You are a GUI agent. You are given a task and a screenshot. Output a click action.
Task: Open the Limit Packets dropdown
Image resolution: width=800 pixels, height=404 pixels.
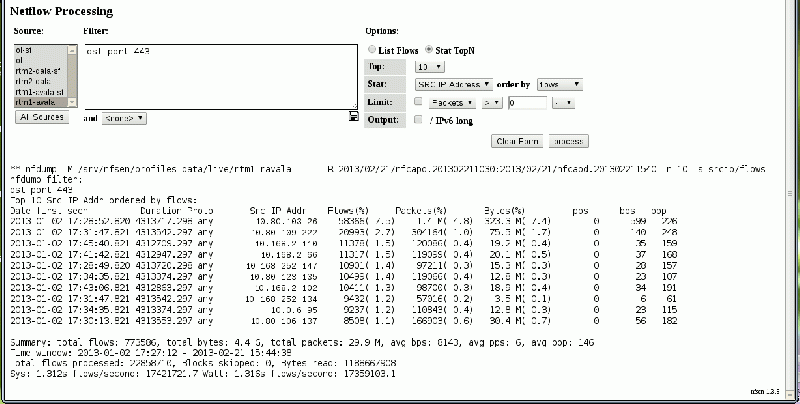(453, 103)
